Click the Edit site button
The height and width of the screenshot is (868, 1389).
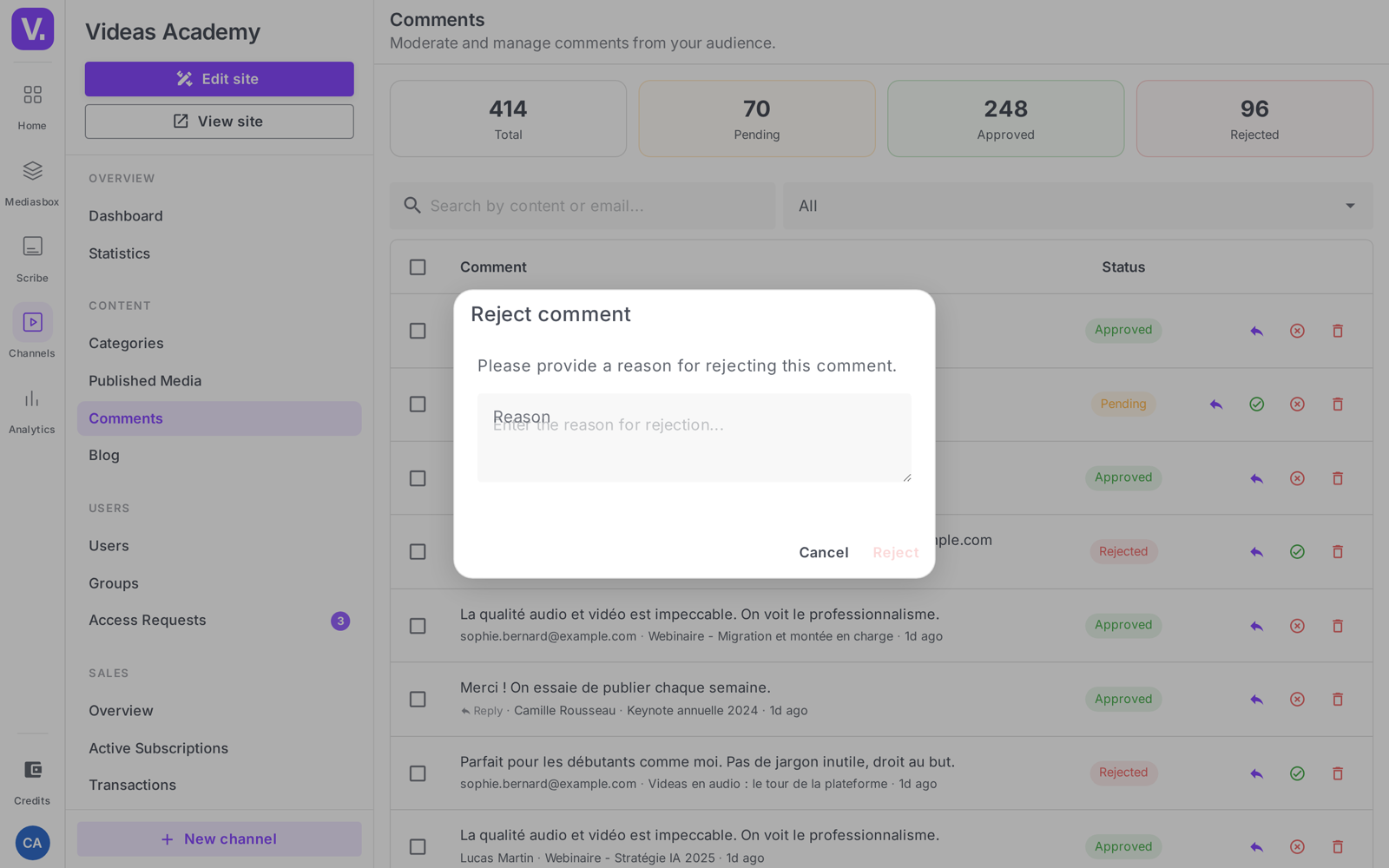220,79
